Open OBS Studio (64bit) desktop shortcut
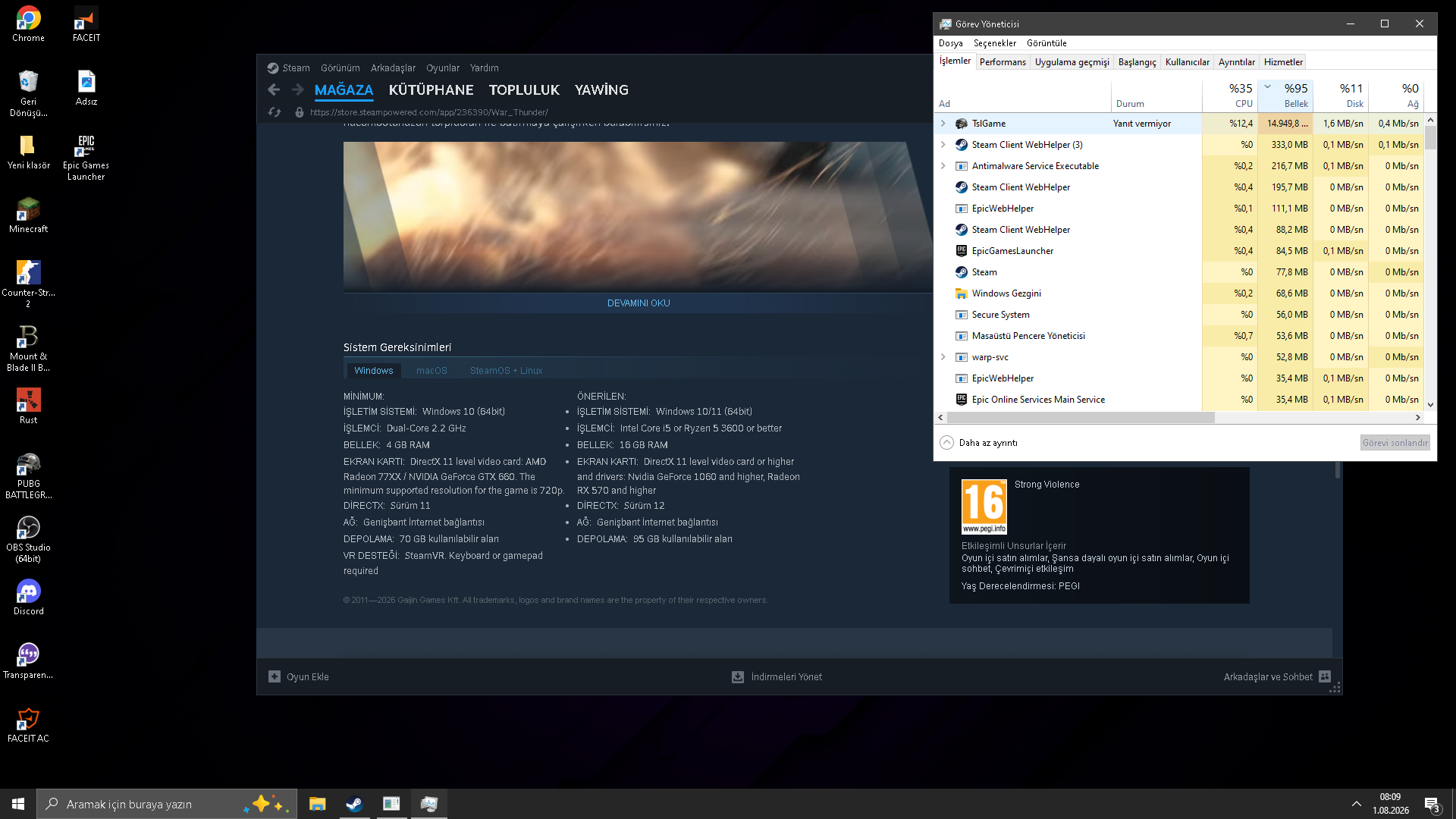 tap(28, 539)
